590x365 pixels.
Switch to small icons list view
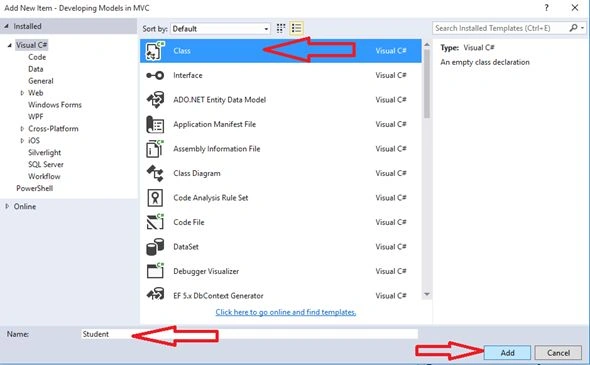(297, 28)
